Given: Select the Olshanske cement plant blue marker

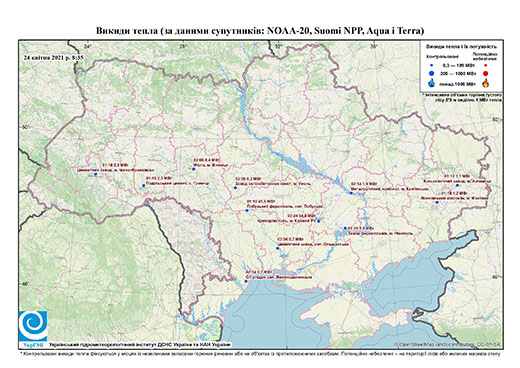Looking at the screenshot, I should 278,248.
